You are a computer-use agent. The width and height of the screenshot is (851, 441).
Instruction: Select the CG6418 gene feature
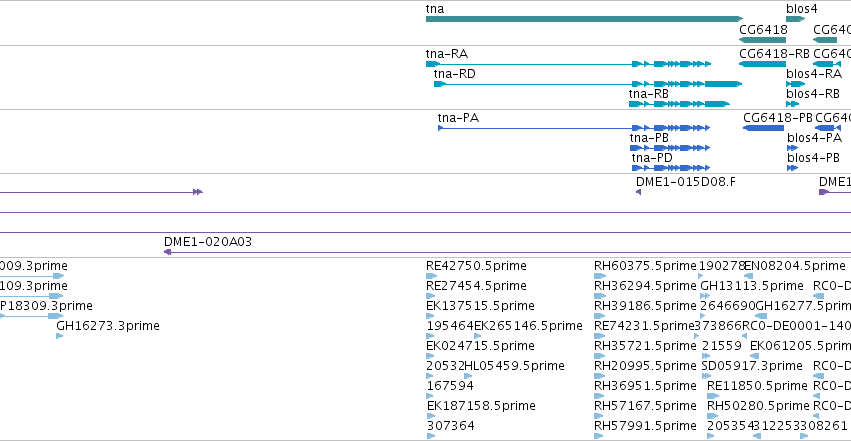(763, 40)
